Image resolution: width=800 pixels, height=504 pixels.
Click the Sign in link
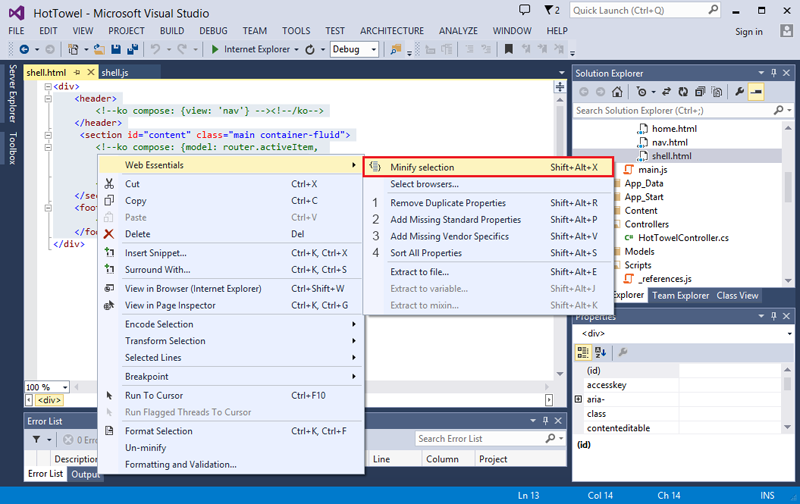(749, 32)
